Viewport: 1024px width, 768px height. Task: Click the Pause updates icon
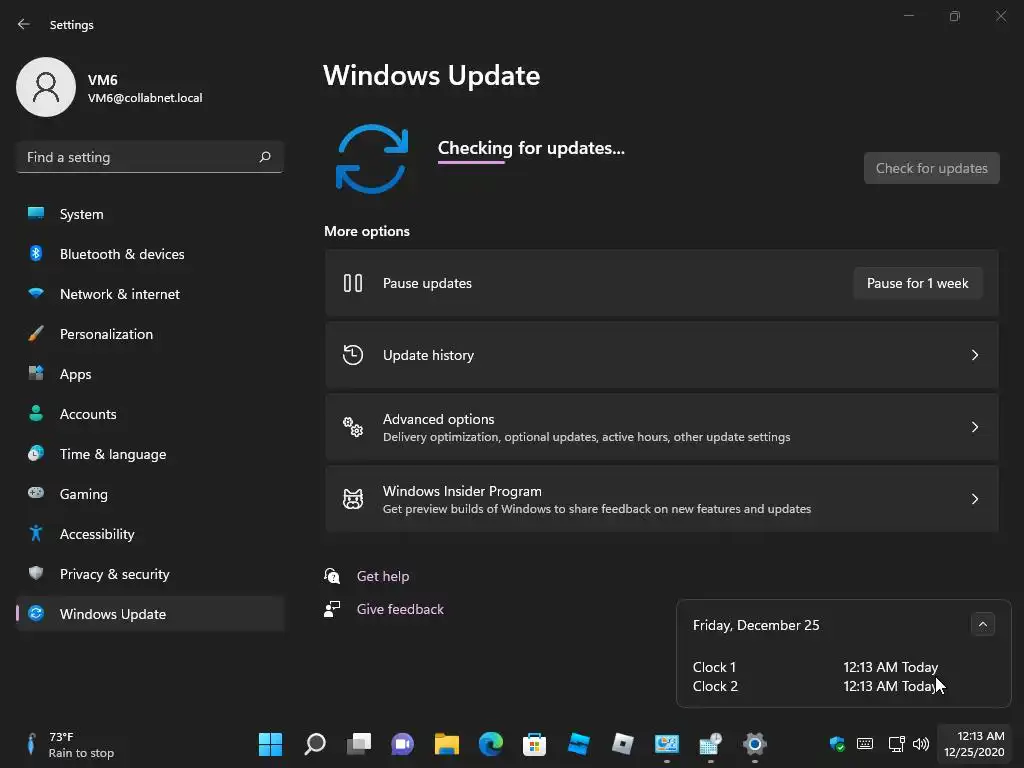[353, 283]
